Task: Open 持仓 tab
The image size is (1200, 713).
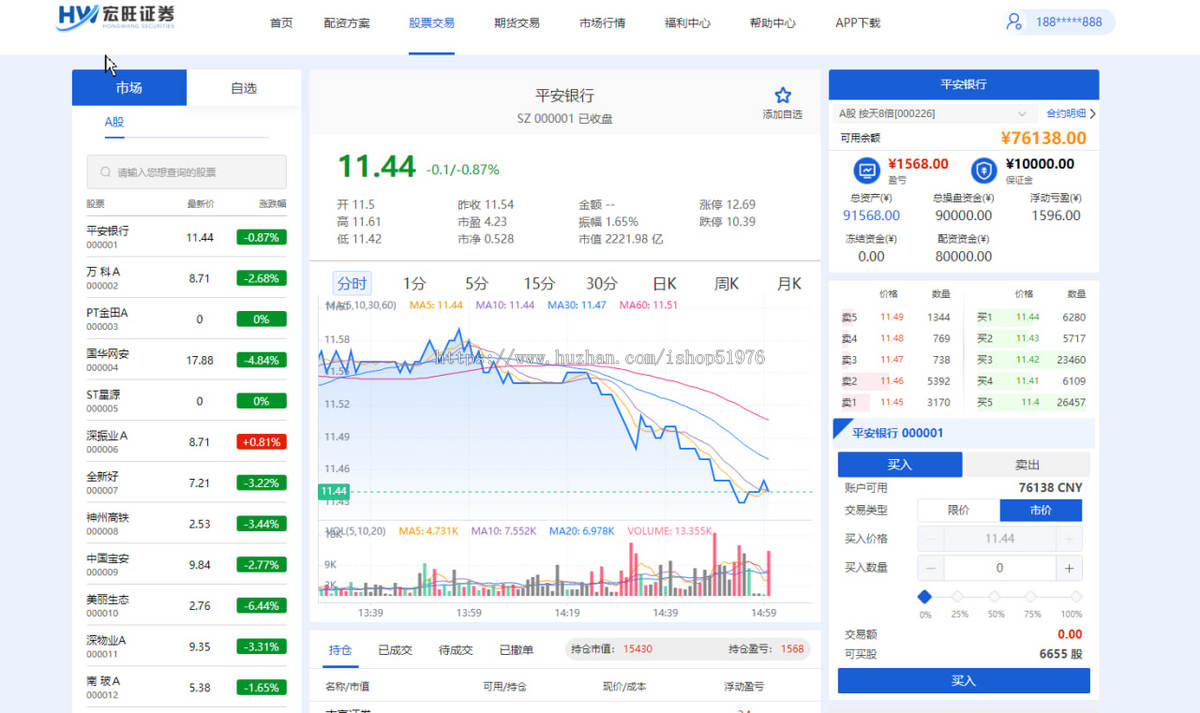Action: point(340,650)
